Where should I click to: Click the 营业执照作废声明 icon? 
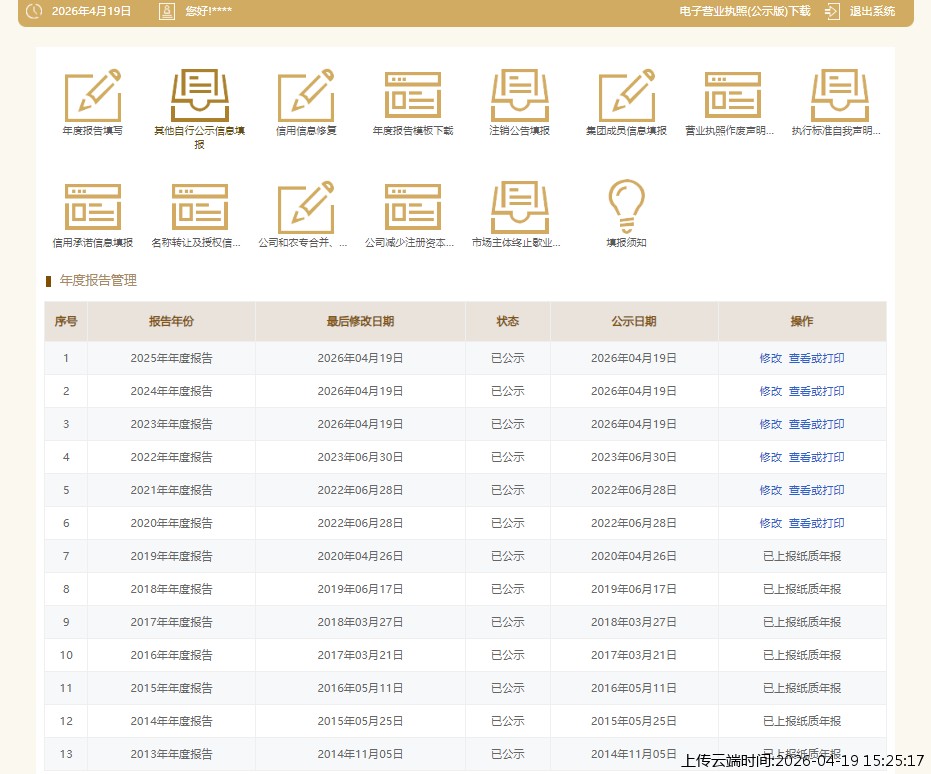click(732, 96)
